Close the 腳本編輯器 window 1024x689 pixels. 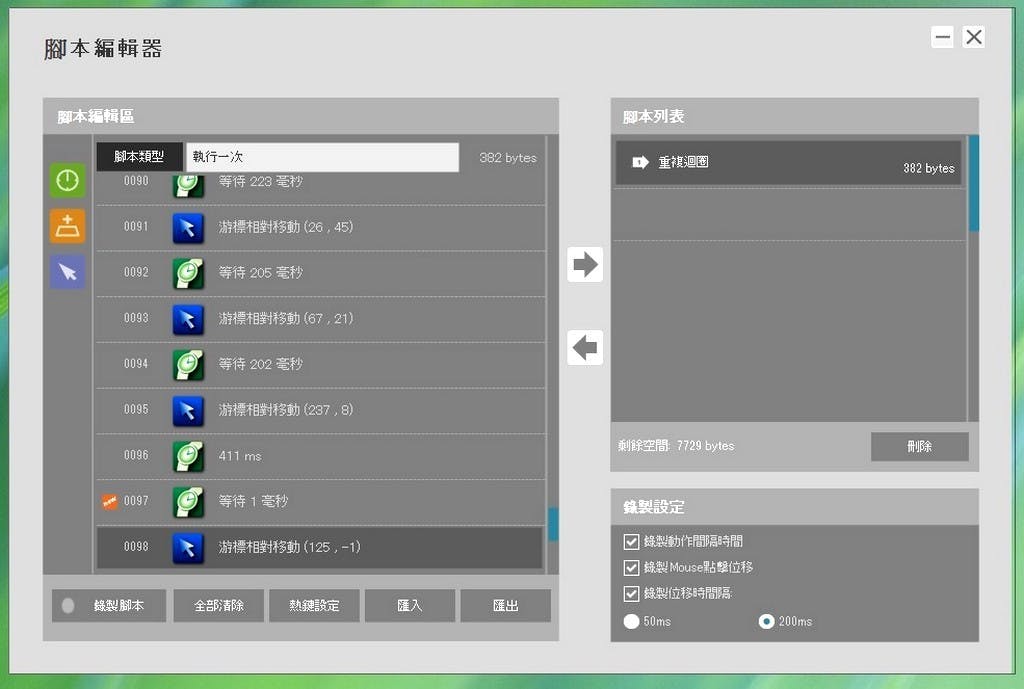[974, 37]
